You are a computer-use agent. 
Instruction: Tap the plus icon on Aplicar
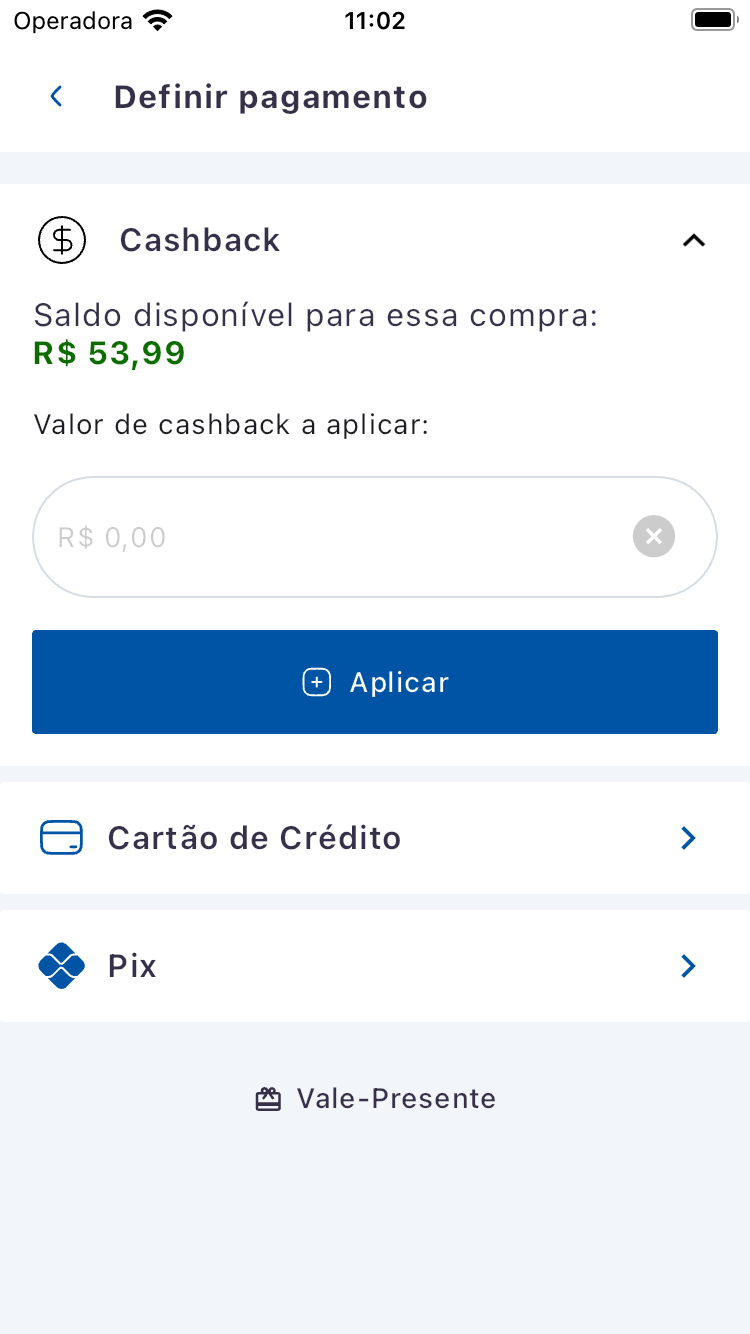tap(317, 682)
